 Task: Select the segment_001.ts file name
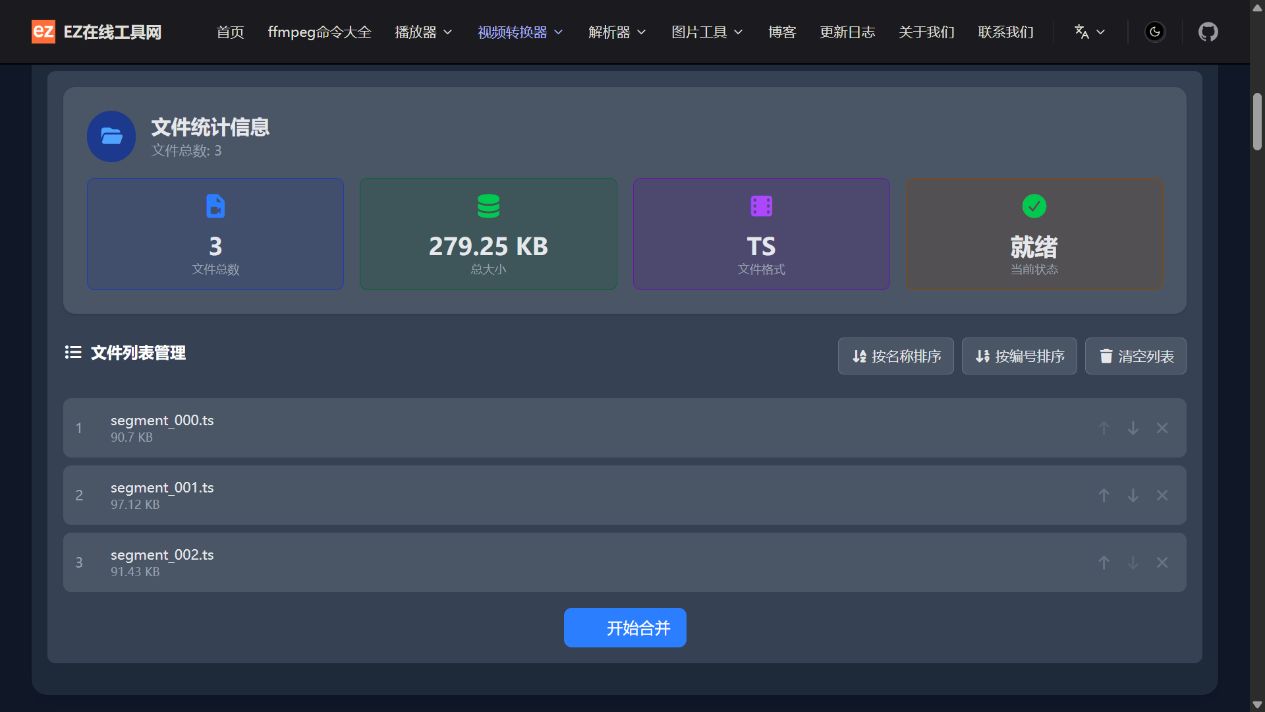point(162,488)
